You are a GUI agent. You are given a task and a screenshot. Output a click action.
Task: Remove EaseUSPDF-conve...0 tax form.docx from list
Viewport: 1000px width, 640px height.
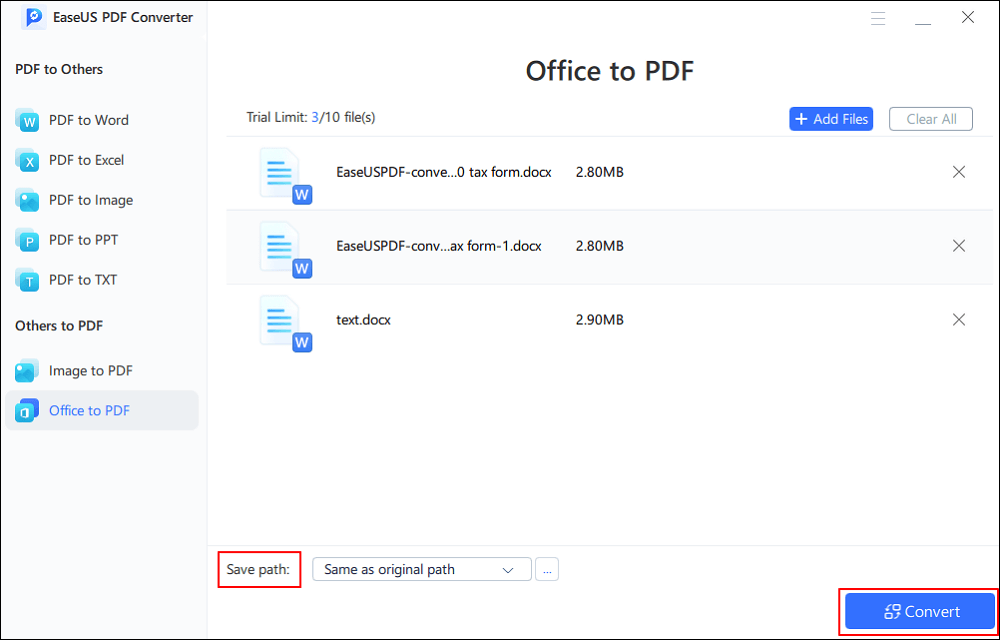(958, 171)
